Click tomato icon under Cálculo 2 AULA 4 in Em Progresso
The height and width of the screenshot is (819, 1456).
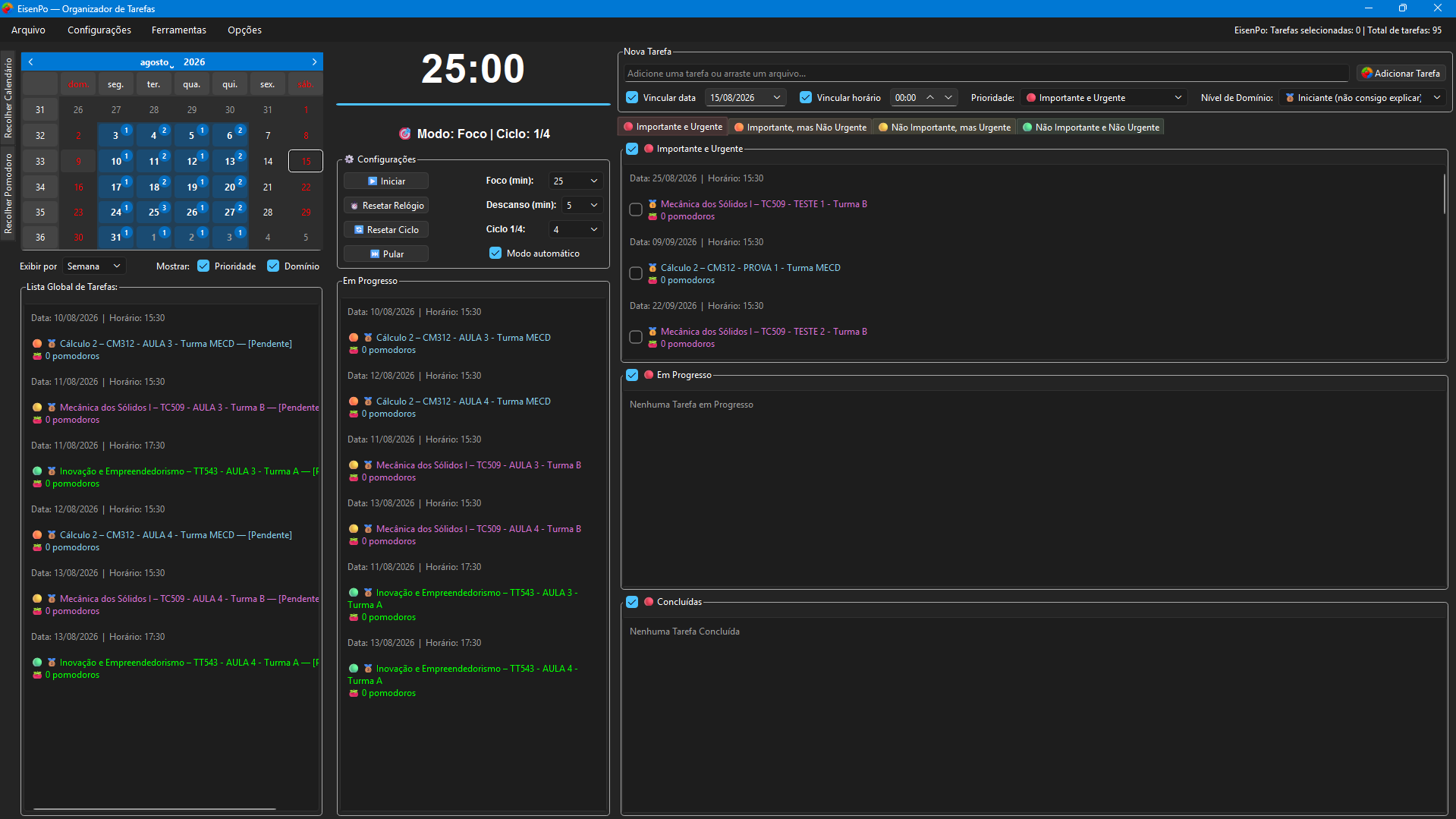354,414
